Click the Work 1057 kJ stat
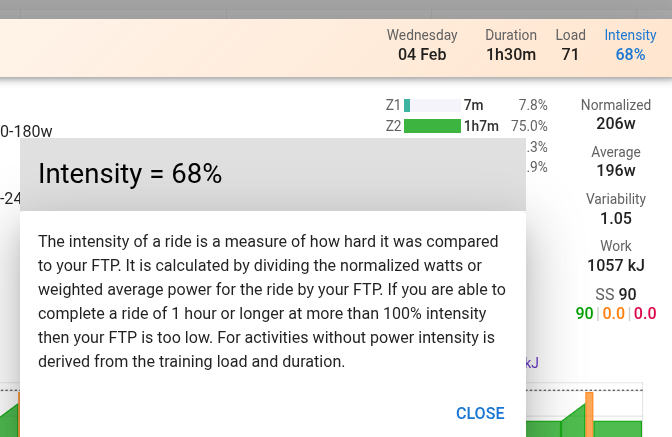This screenshot has height=437, width=672. pos(616,256)
